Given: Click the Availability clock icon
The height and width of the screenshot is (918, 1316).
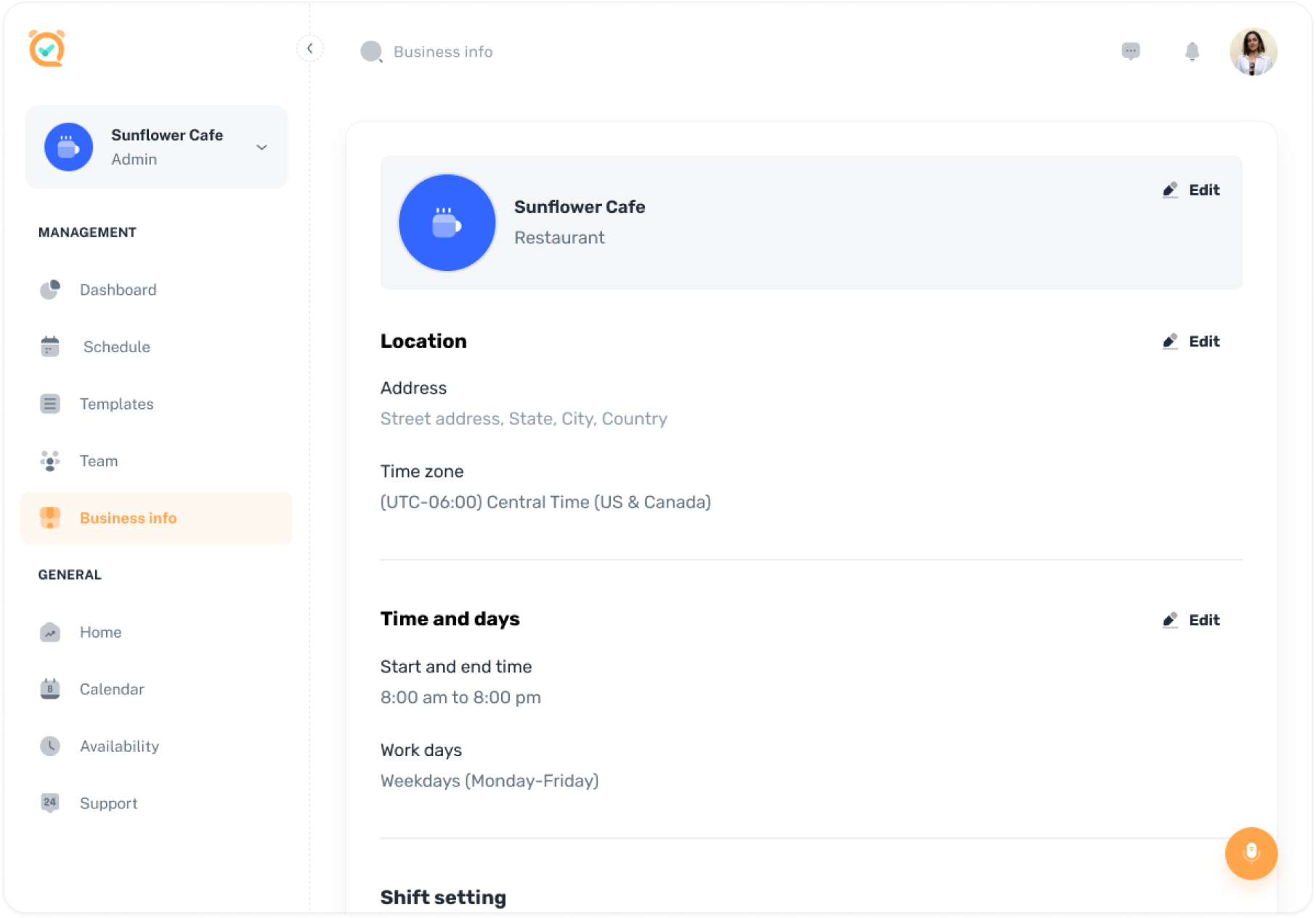Looking at the screenshot, I should tap(50, 746).
